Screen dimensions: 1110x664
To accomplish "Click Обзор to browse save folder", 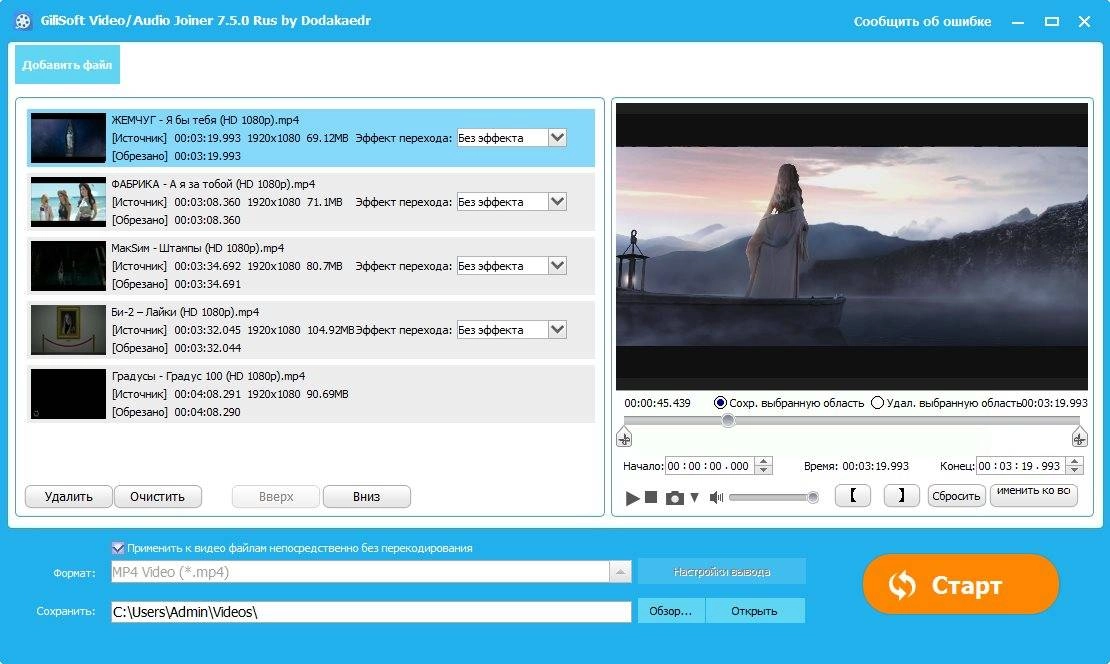I will 671,611.
